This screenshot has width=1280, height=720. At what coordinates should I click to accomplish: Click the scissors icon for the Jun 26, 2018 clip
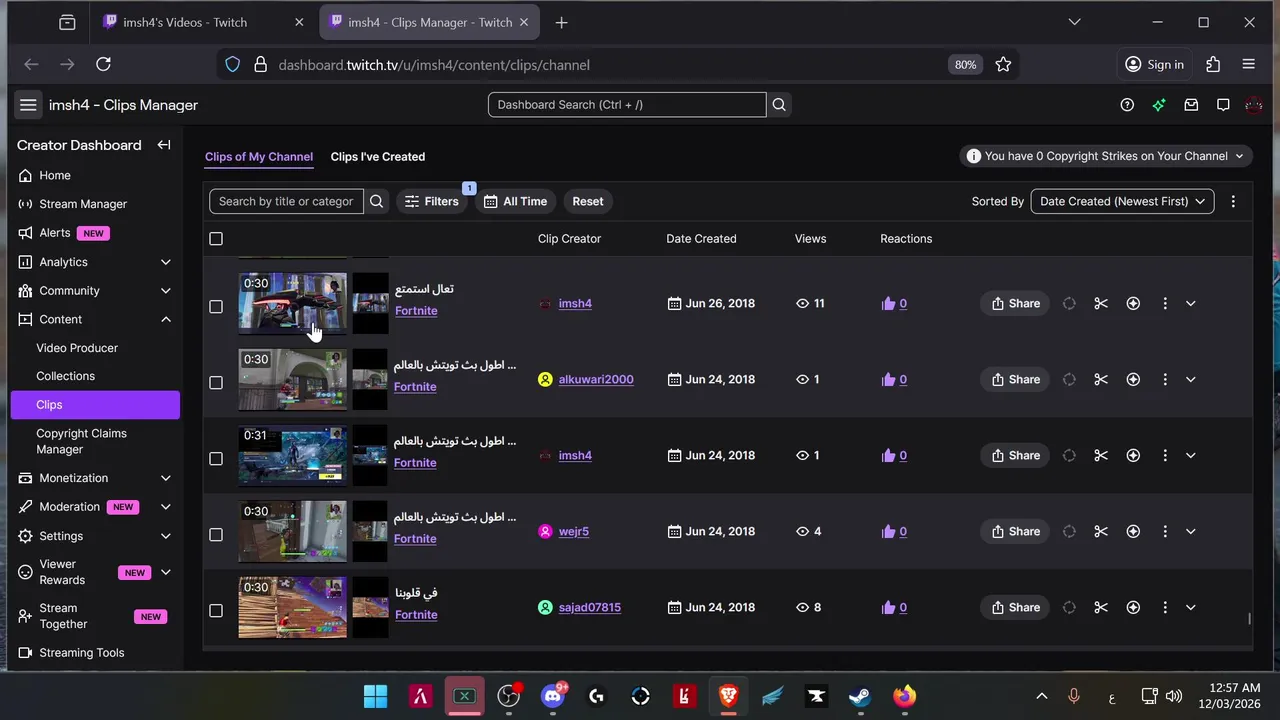(x=1101, y=303)
